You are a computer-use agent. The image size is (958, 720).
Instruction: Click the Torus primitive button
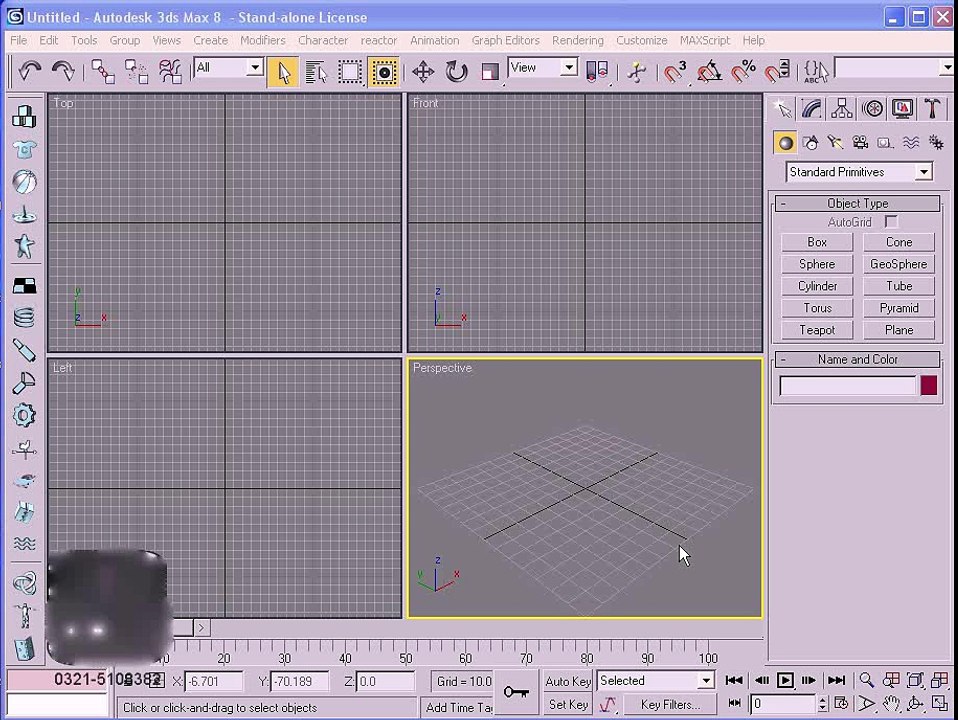point(817,308)
